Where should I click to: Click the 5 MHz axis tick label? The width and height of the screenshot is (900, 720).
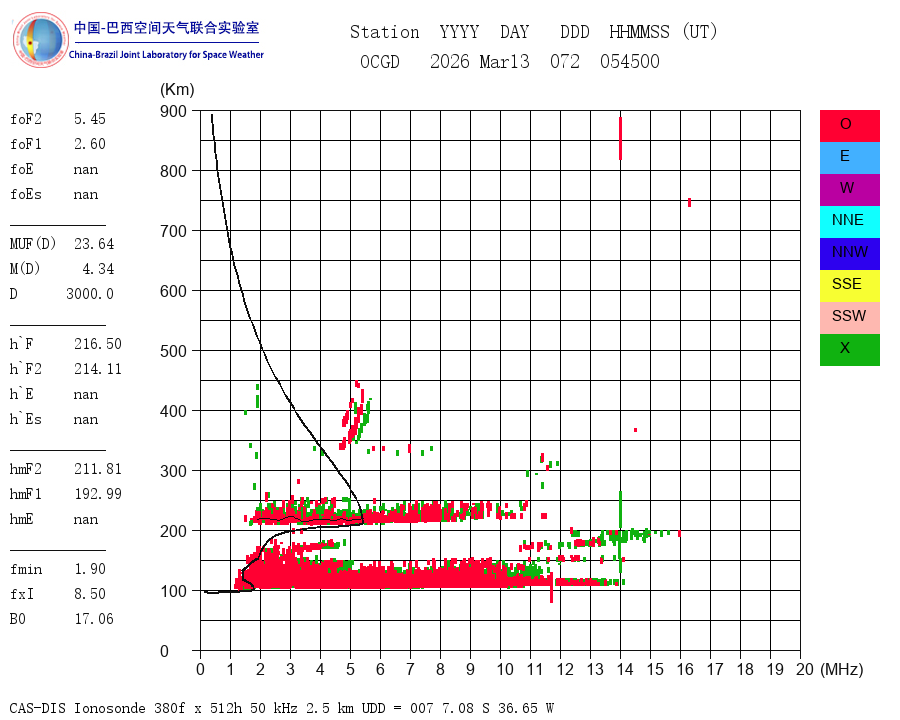tap(350, 669)
